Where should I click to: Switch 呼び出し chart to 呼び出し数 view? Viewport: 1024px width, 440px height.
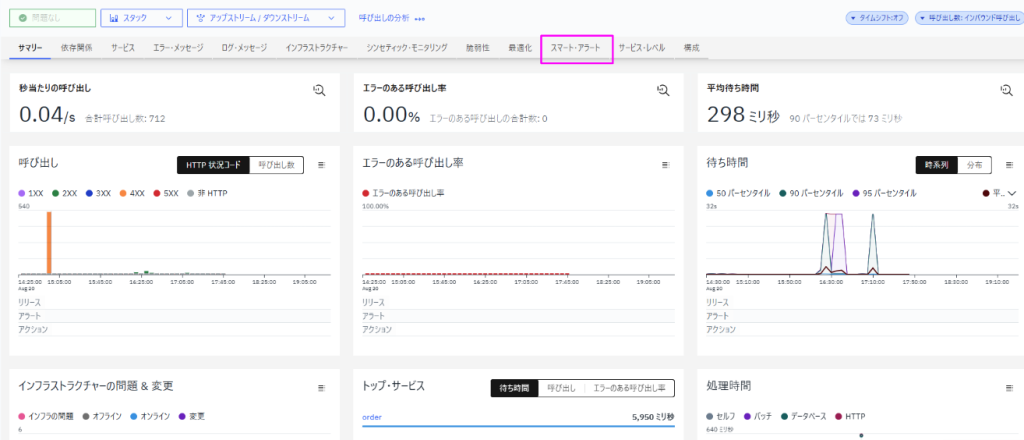pyautogui.click(x=277, y=165)
